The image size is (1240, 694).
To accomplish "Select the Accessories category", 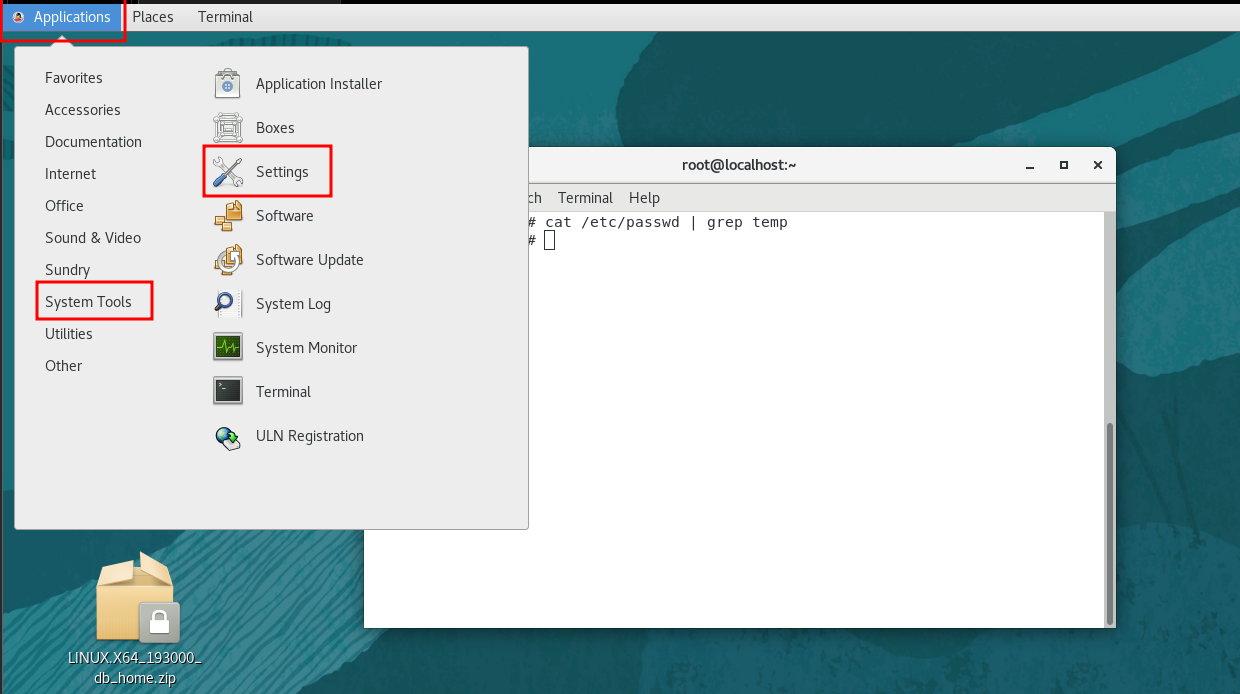I will [83, 110].
